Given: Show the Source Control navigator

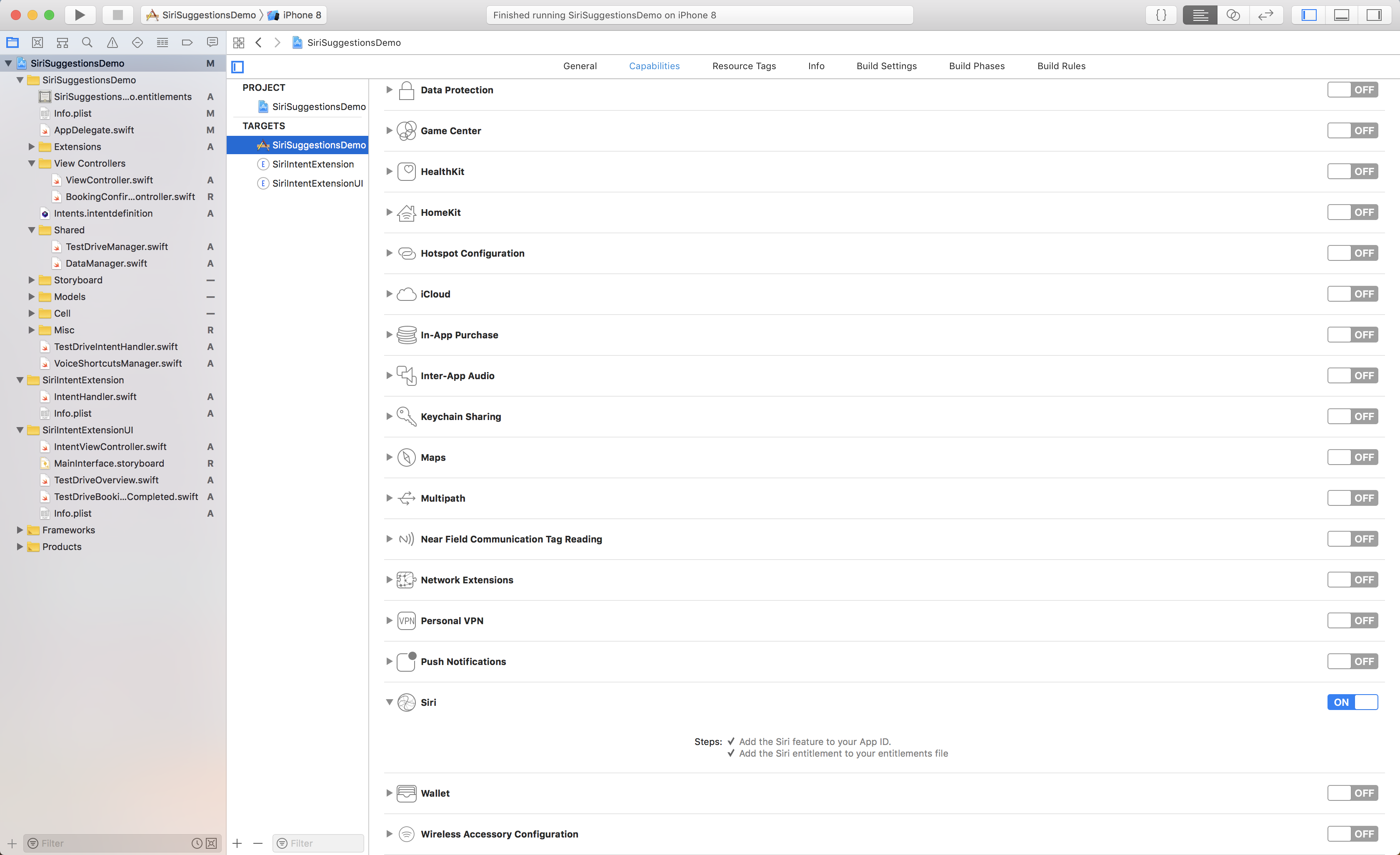Looking at the screenshot, I should pos(37,42).
